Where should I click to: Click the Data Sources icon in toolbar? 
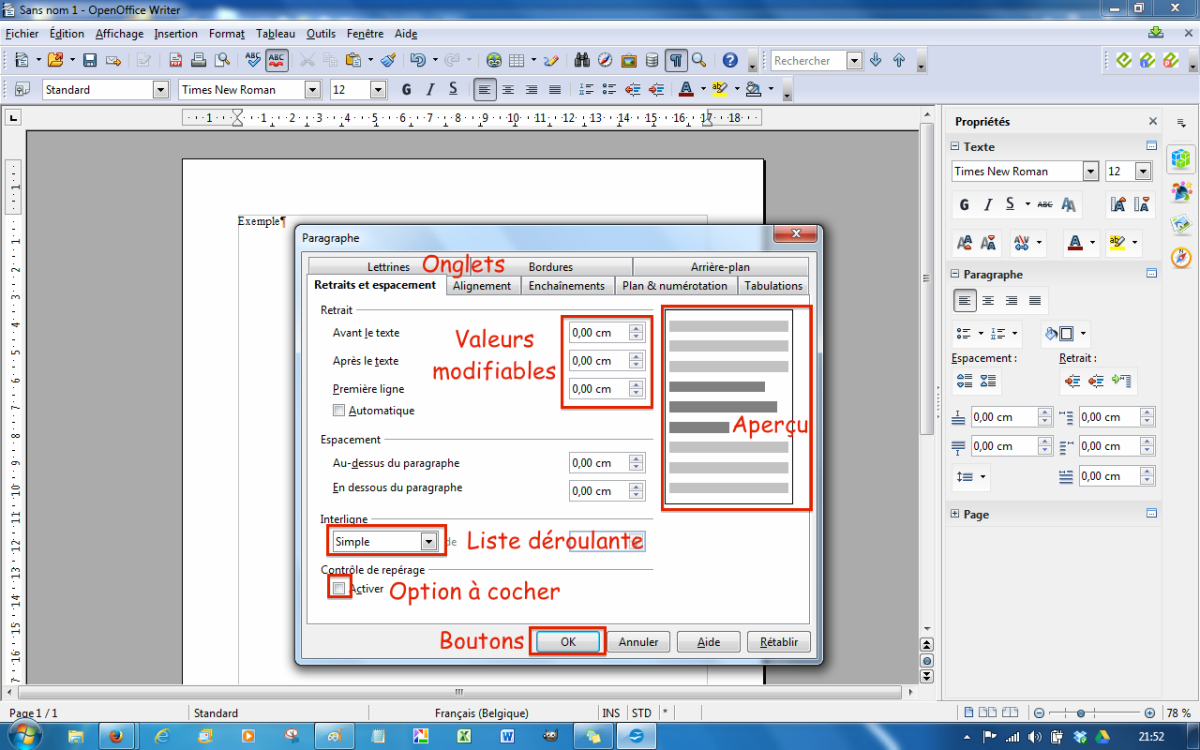coord(652,61)
